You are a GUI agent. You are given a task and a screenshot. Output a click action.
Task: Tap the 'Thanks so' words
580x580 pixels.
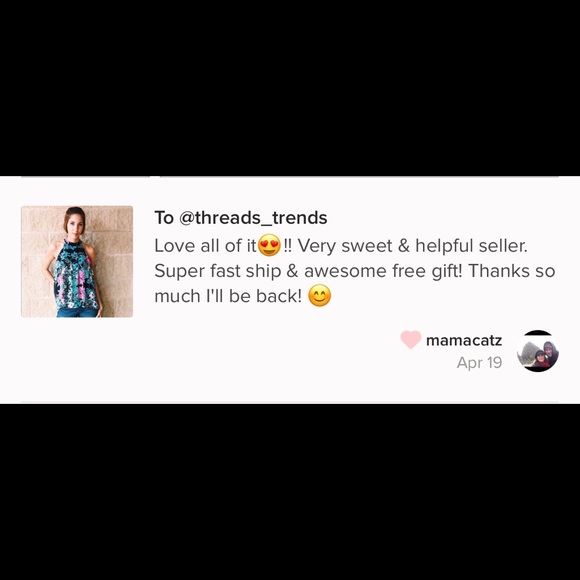(512, 271)
